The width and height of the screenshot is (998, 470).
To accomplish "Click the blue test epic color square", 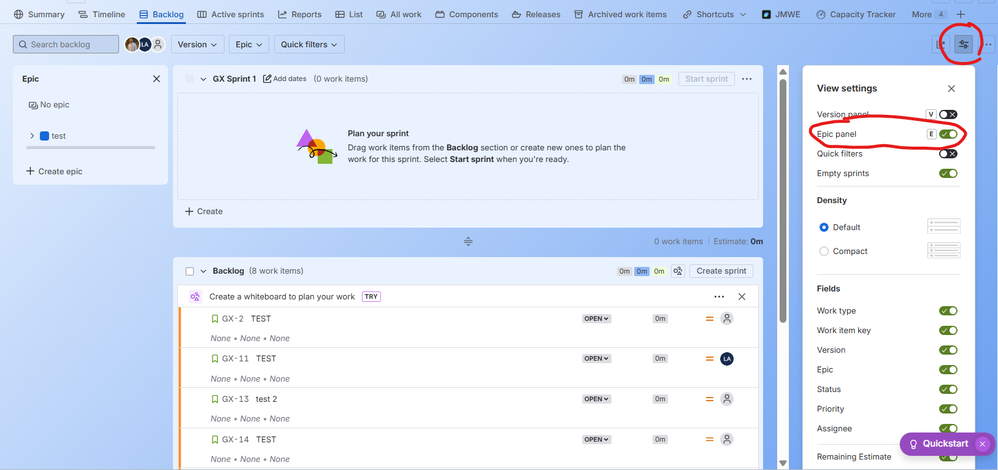I will click(x=45, y=136).
